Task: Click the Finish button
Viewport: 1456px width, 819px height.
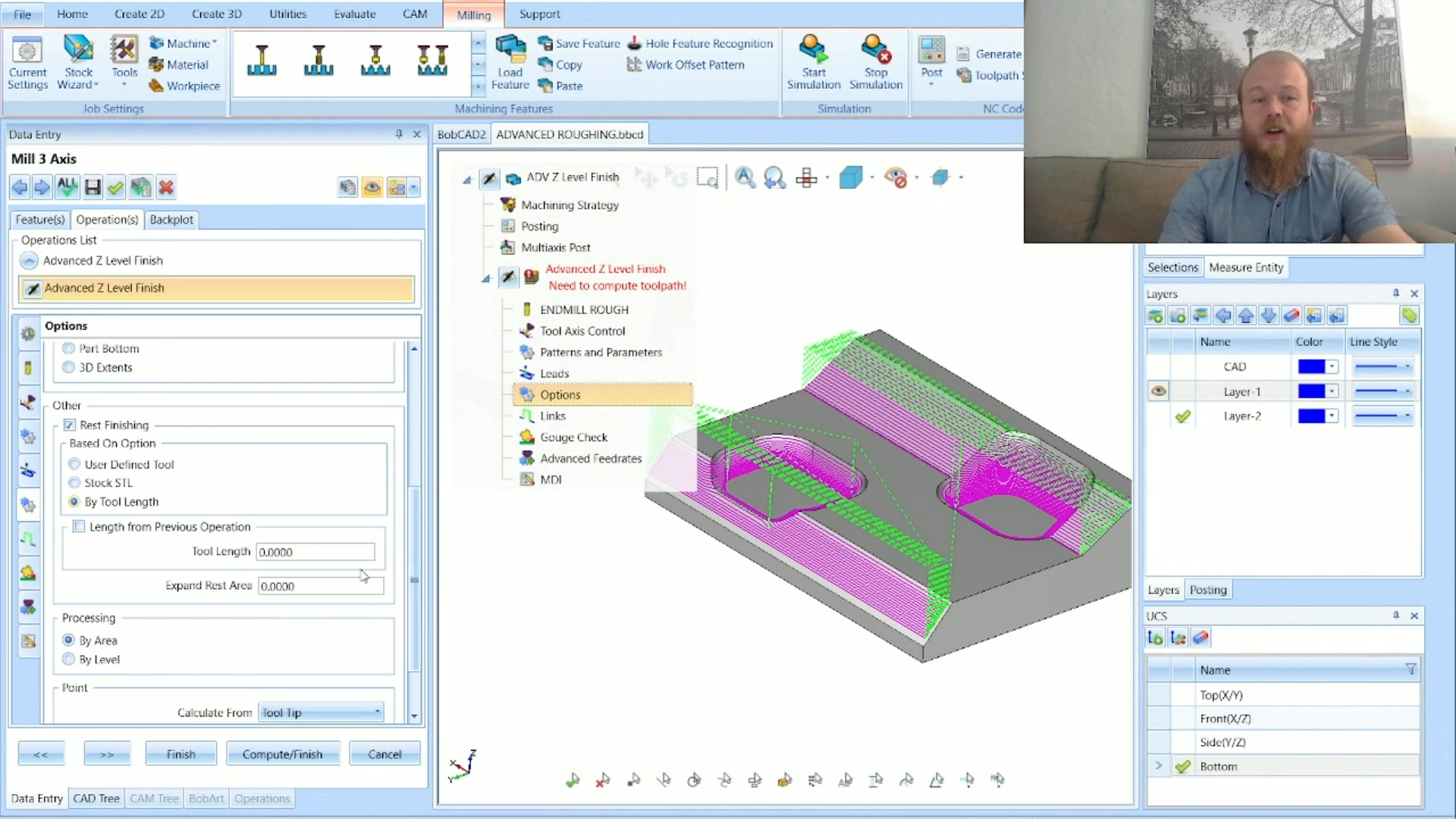Action: click(180, 754)
